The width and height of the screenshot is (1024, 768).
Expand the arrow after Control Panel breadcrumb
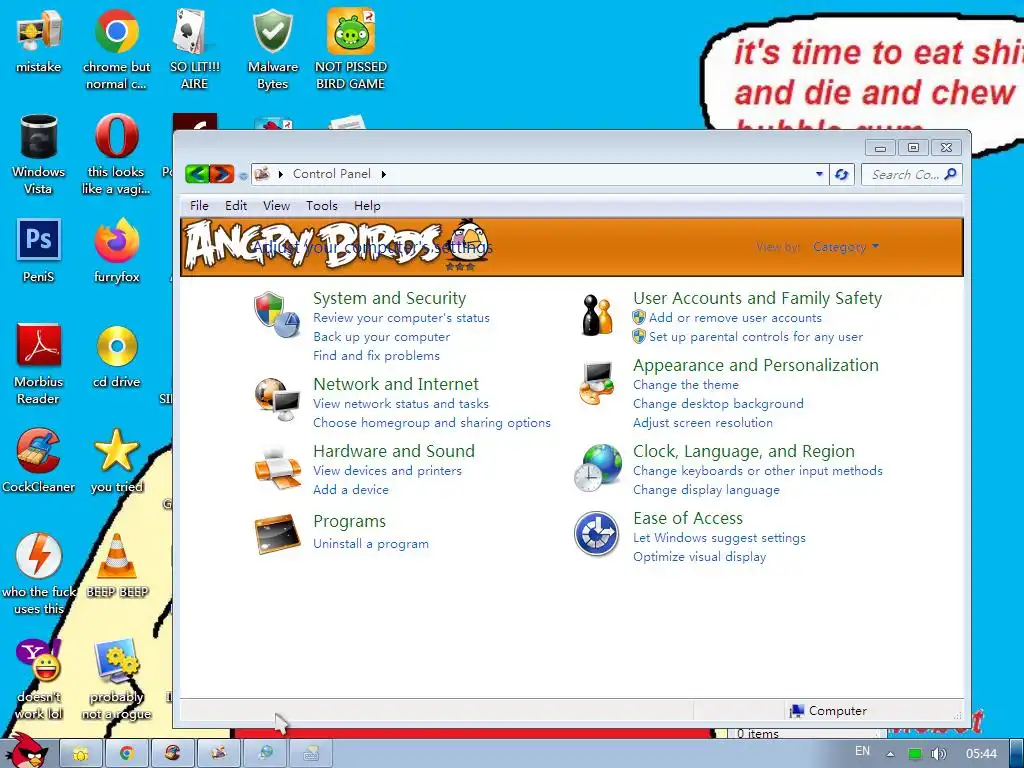click(383, 174)
